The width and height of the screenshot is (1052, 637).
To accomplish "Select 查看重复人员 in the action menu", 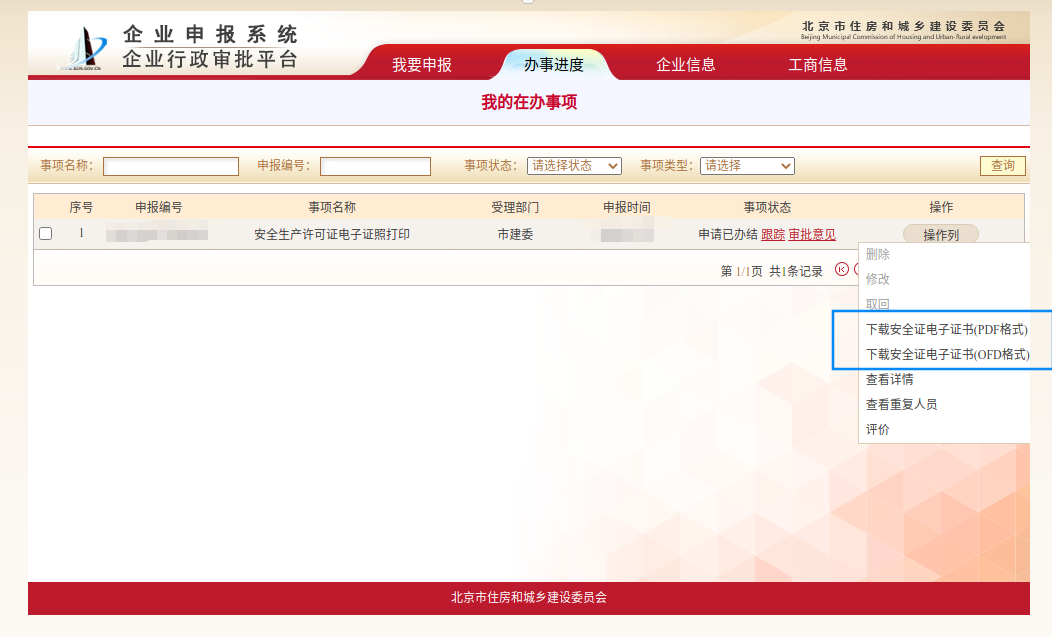I will [x=901, y=405].
